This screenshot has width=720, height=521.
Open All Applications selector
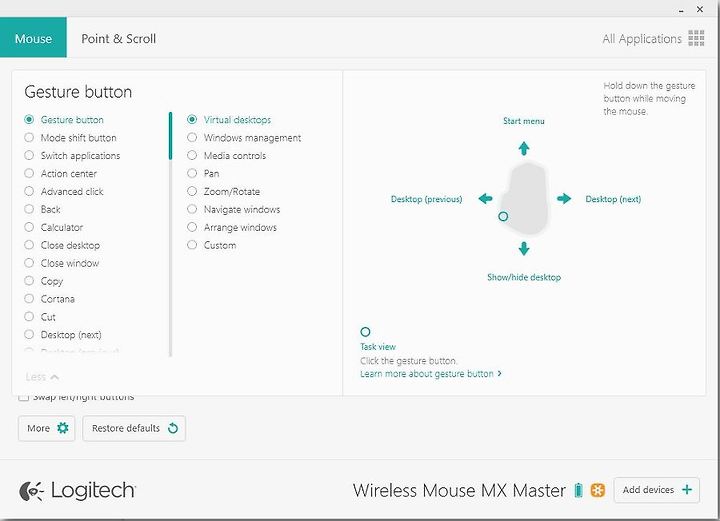[653, 39]
